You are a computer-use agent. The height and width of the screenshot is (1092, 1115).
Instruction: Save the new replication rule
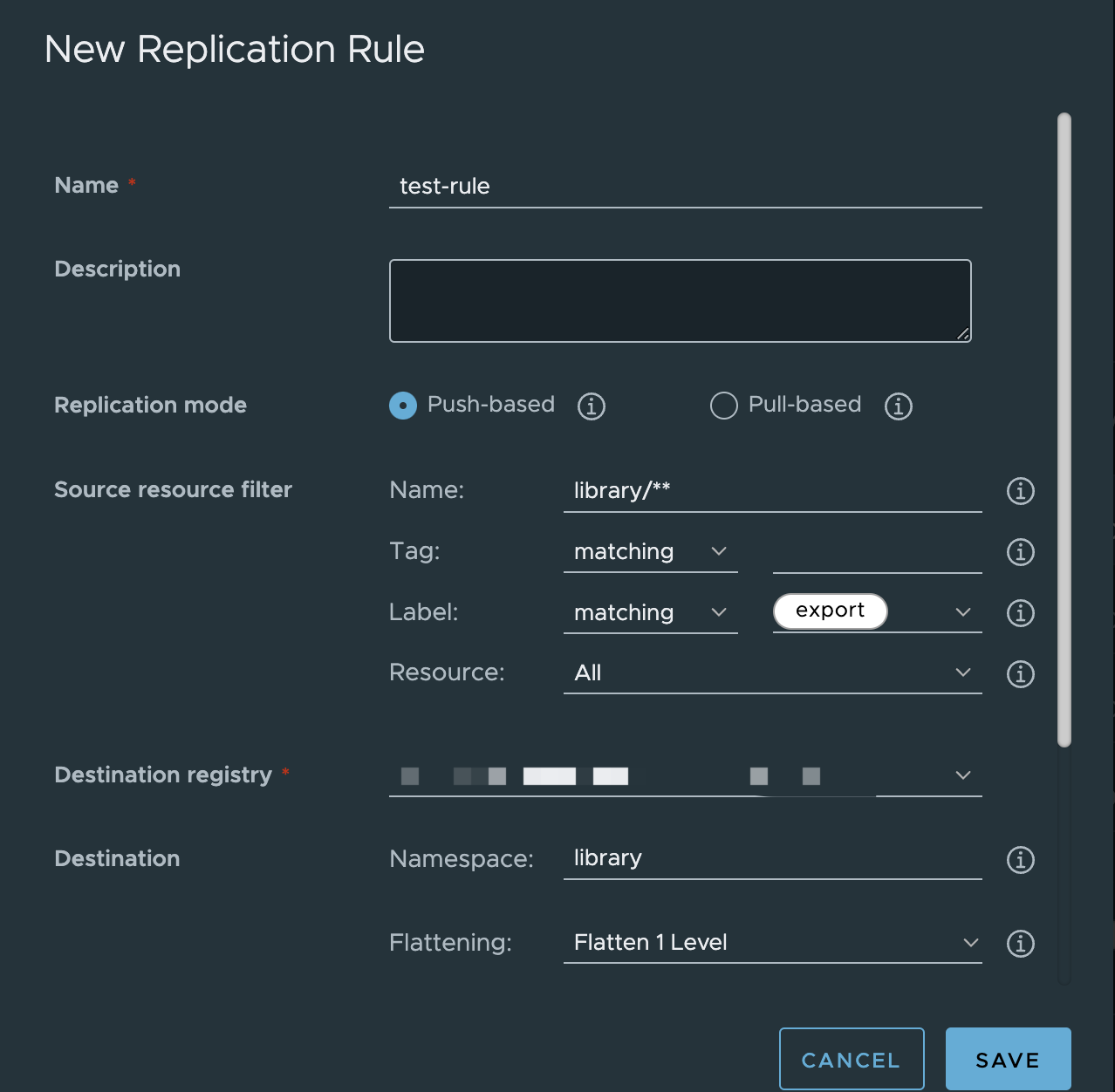(x=1007, y=1059)
